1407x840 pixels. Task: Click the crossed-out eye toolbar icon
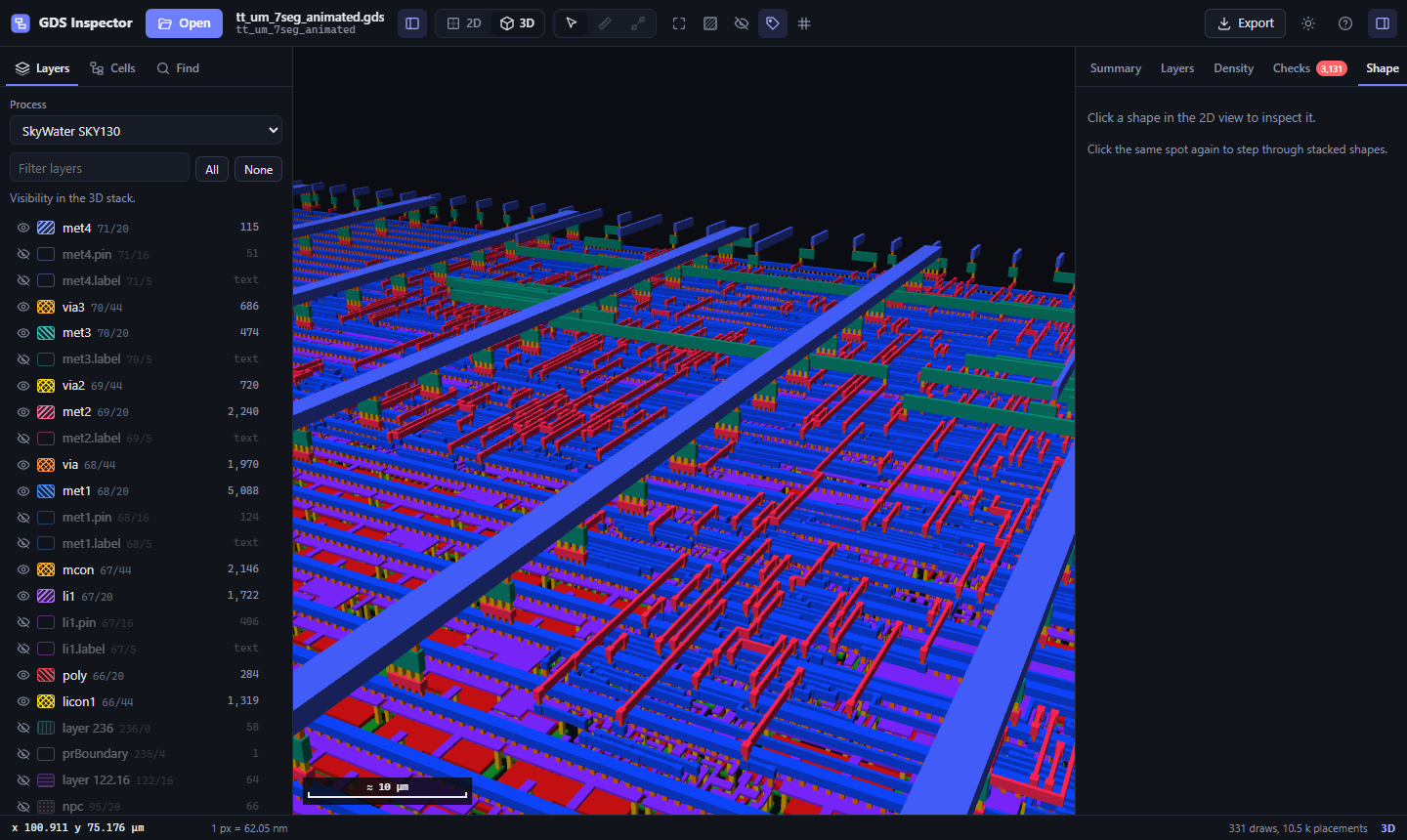pos(742,23)
